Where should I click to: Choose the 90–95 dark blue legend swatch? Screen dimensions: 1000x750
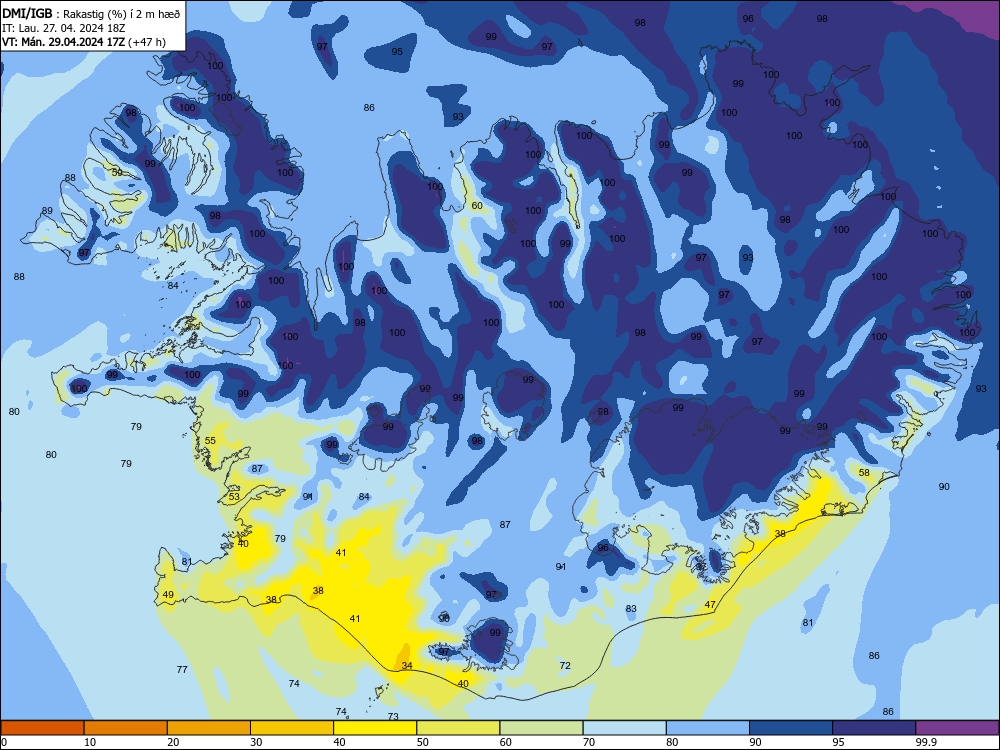click(791, 728)
